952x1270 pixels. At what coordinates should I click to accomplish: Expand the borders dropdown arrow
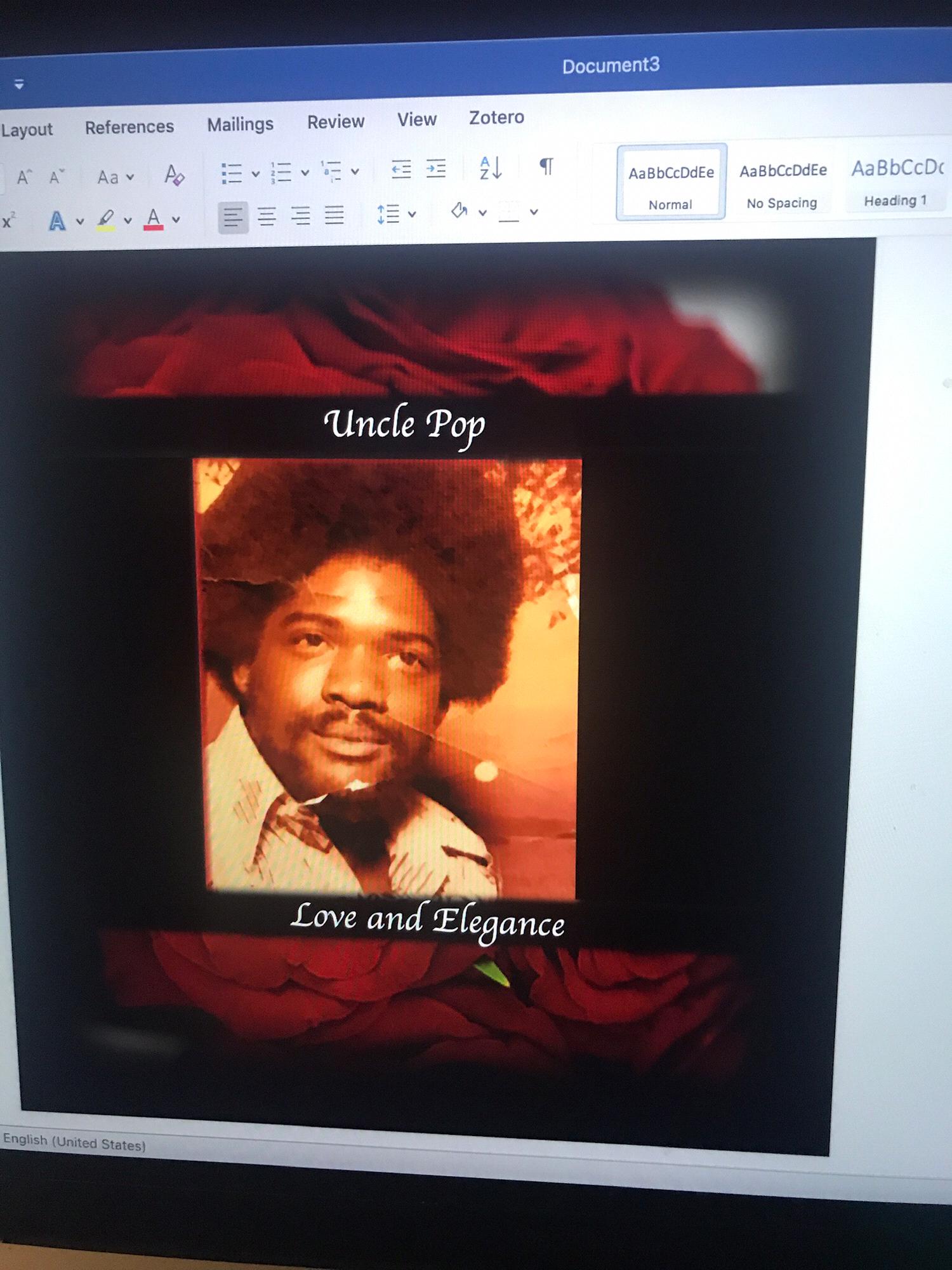click(534, 211)
